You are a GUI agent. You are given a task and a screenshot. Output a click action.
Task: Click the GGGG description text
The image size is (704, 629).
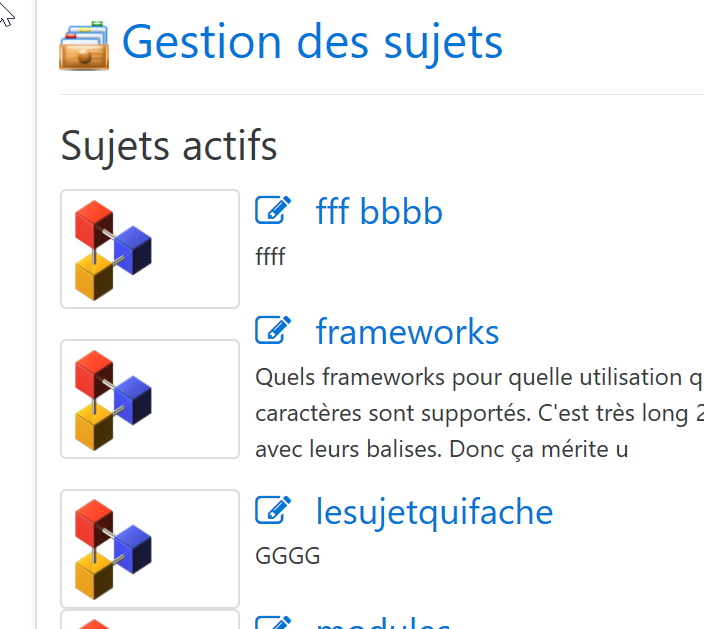(x=287, y=556)
